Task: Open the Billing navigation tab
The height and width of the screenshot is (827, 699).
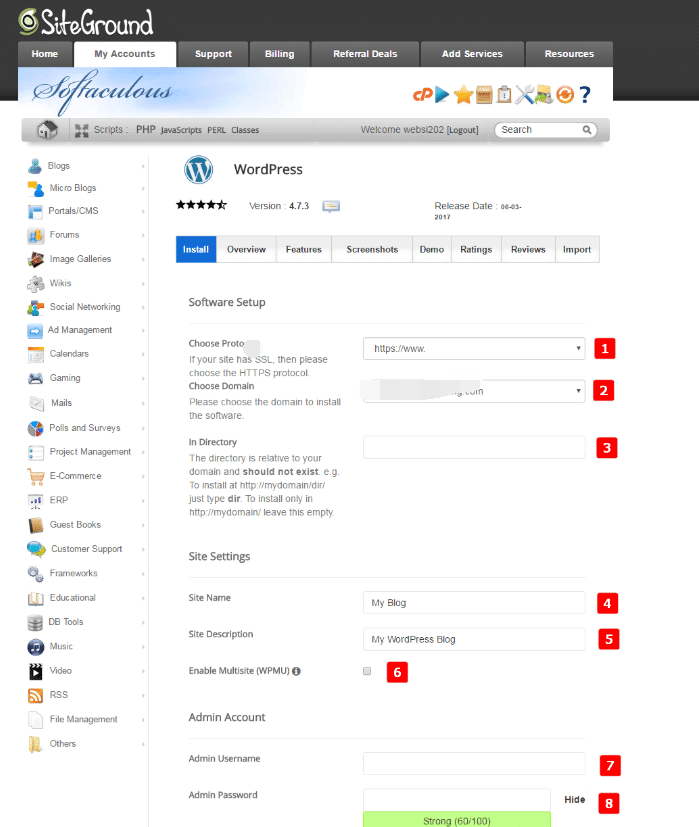Action: pos(280,54)
